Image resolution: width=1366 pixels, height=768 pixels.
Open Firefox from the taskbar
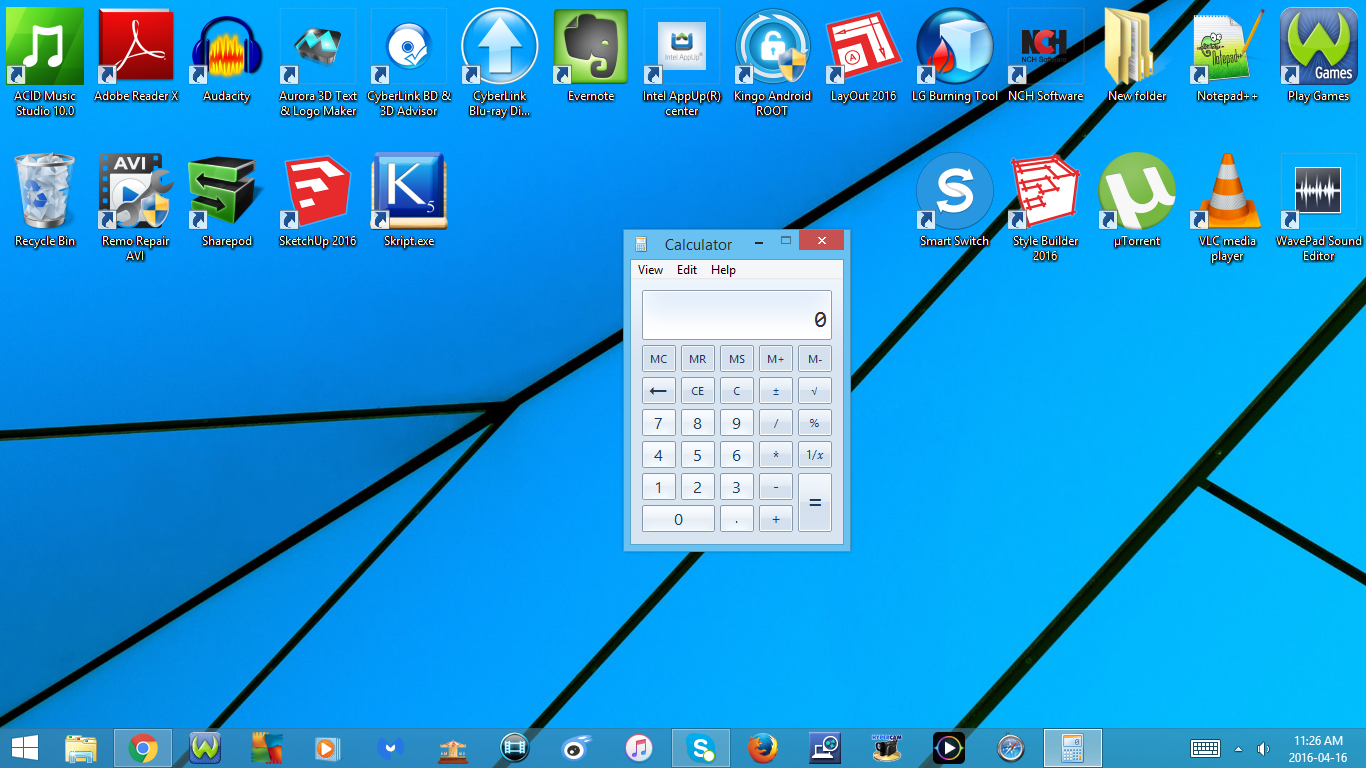(x=763, y=747)
